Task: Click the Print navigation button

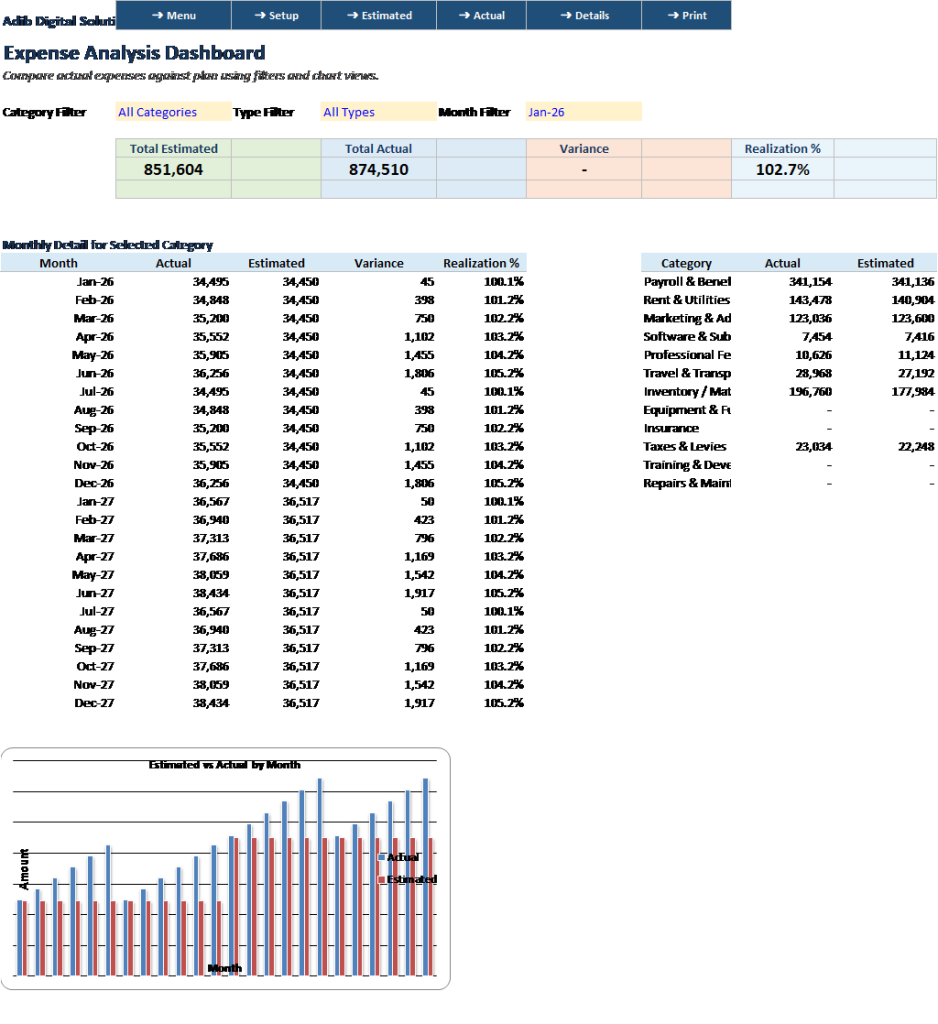Action: tap(687, 15)
